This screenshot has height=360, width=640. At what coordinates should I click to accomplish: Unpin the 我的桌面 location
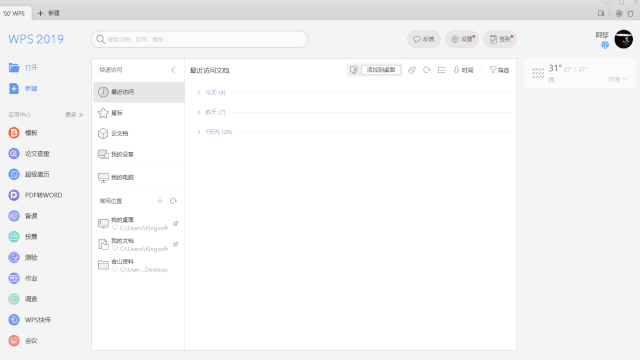coord(176,224)
